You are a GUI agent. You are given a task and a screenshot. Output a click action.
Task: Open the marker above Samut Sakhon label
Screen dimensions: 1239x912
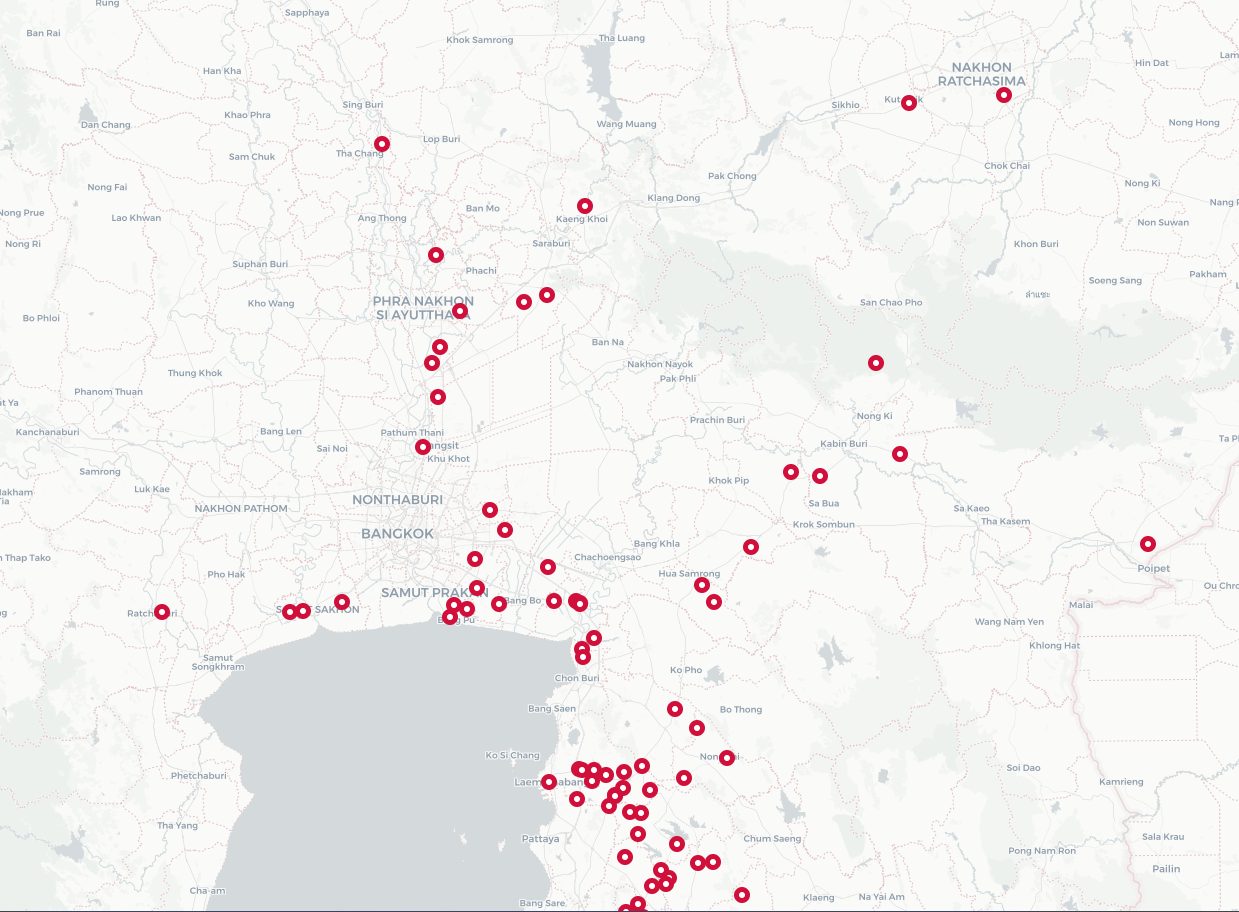pos(342,602)
